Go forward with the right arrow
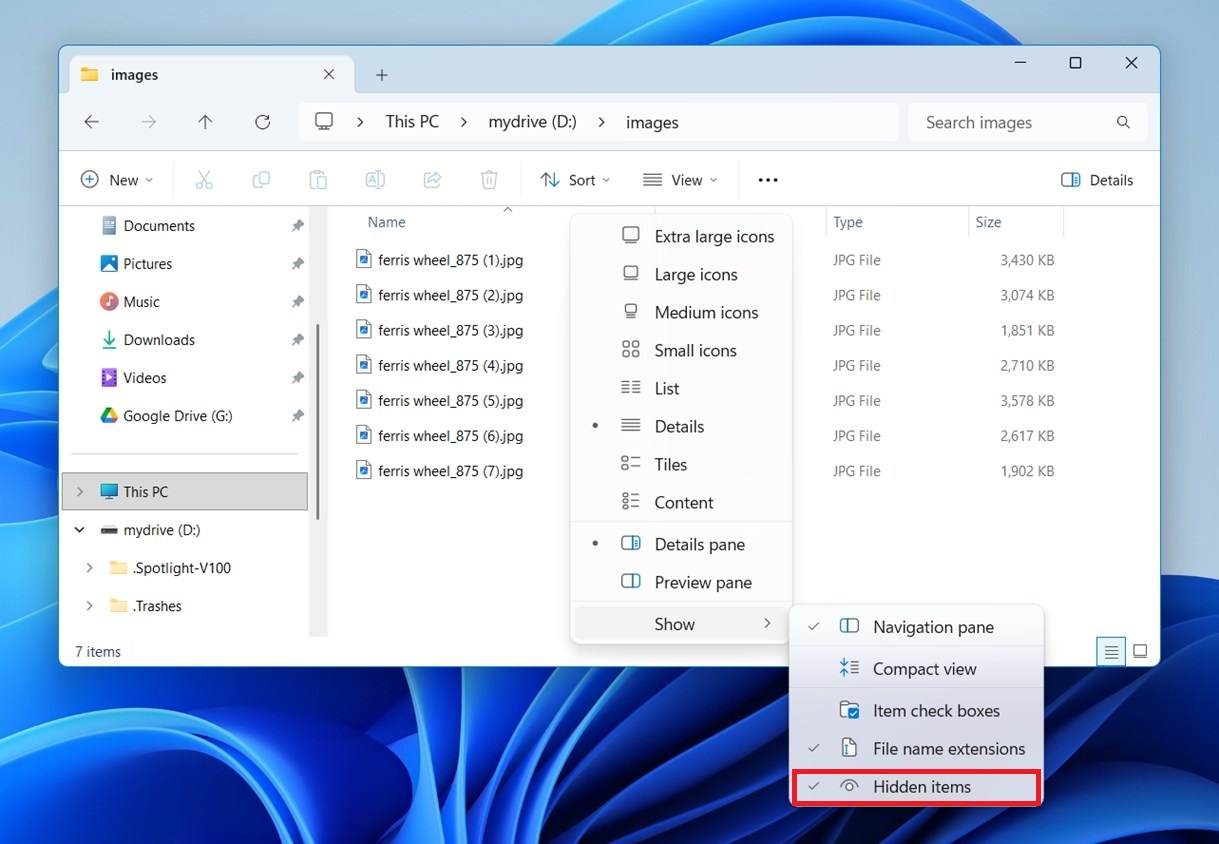 click(149, 122)
